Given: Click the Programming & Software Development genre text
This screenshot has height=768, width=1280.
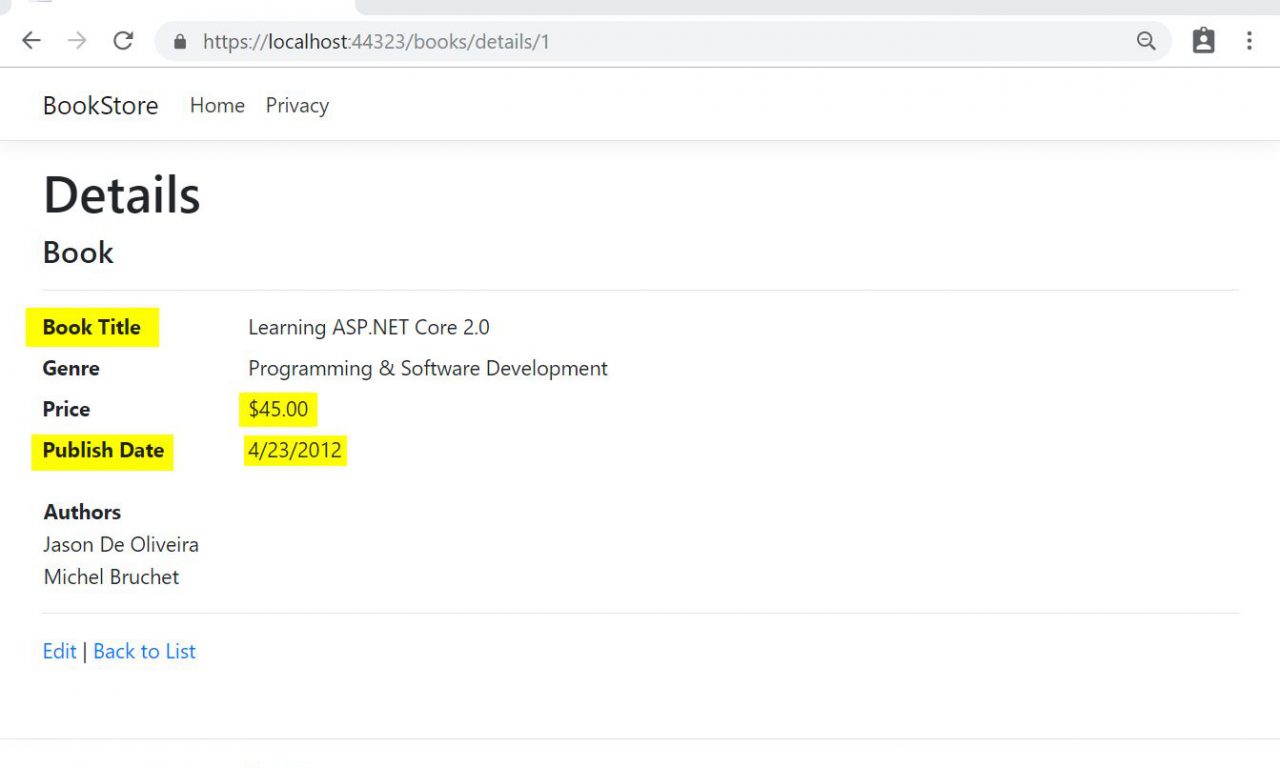Looking at the screenshot, I should [x=427, y=368].
